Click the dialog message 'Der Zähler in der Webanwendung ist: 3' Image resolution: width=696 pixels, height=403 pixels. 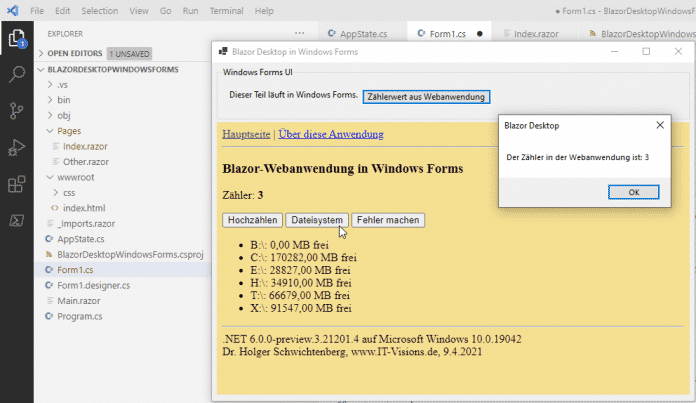tap(577, 157)
